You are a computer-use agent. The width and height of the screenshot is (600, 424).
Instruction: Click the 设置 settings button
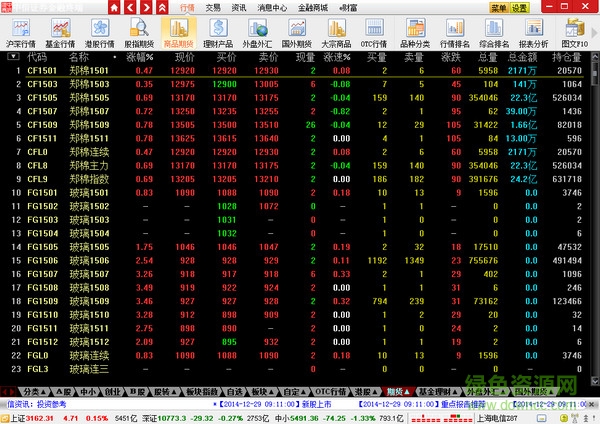(520, 8)
